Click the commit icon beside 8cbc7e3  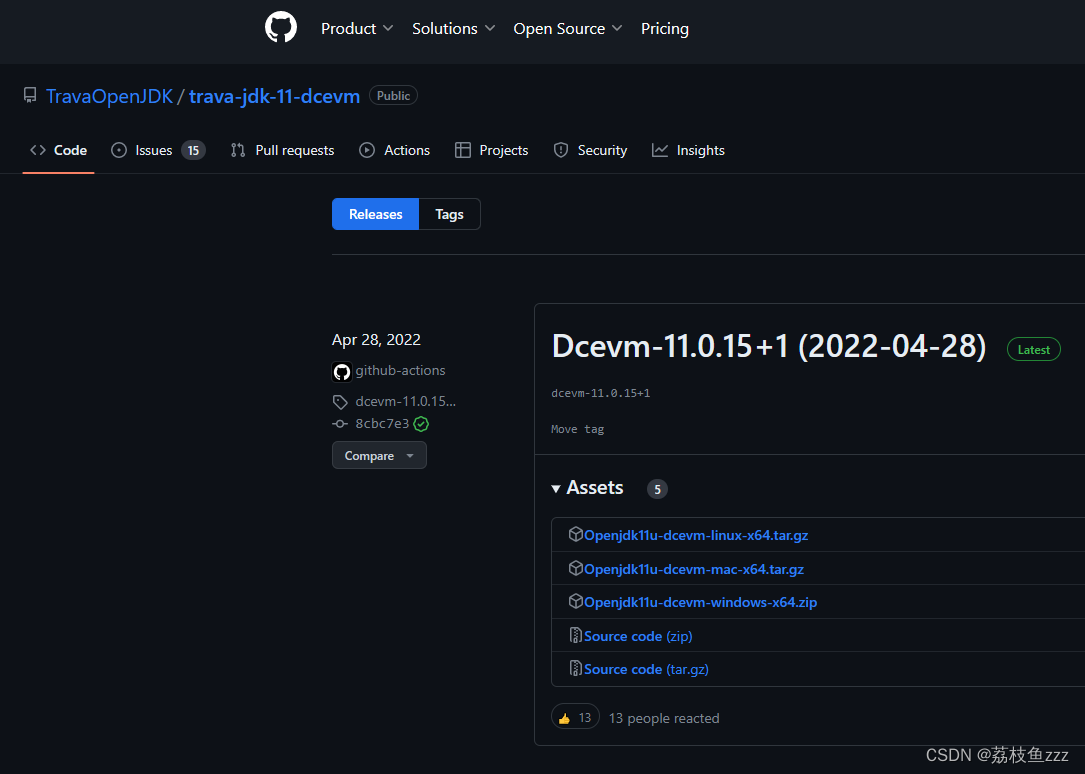coord(340,424)
